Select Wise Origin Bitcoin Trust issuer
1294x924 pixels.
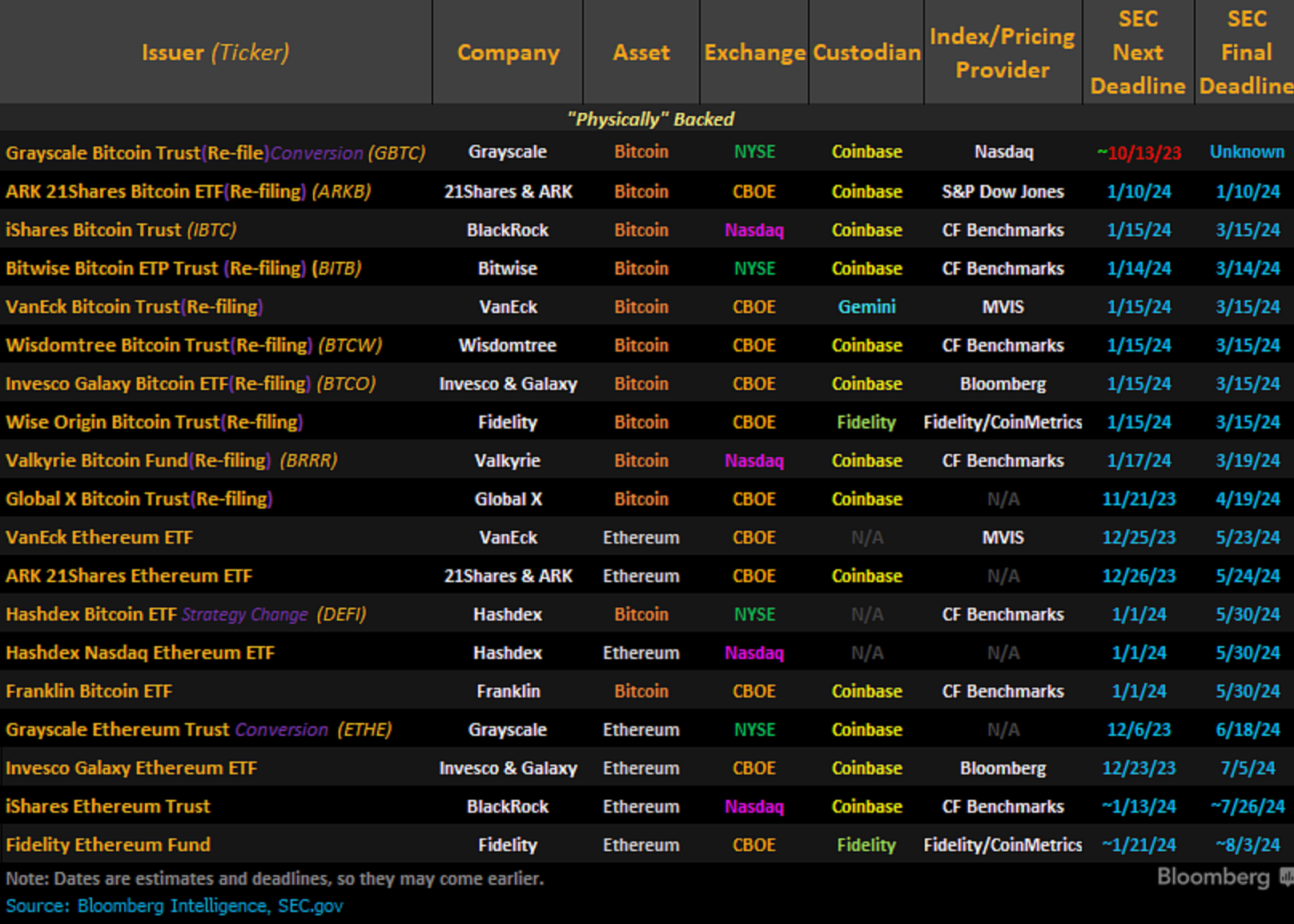point(155,422)
